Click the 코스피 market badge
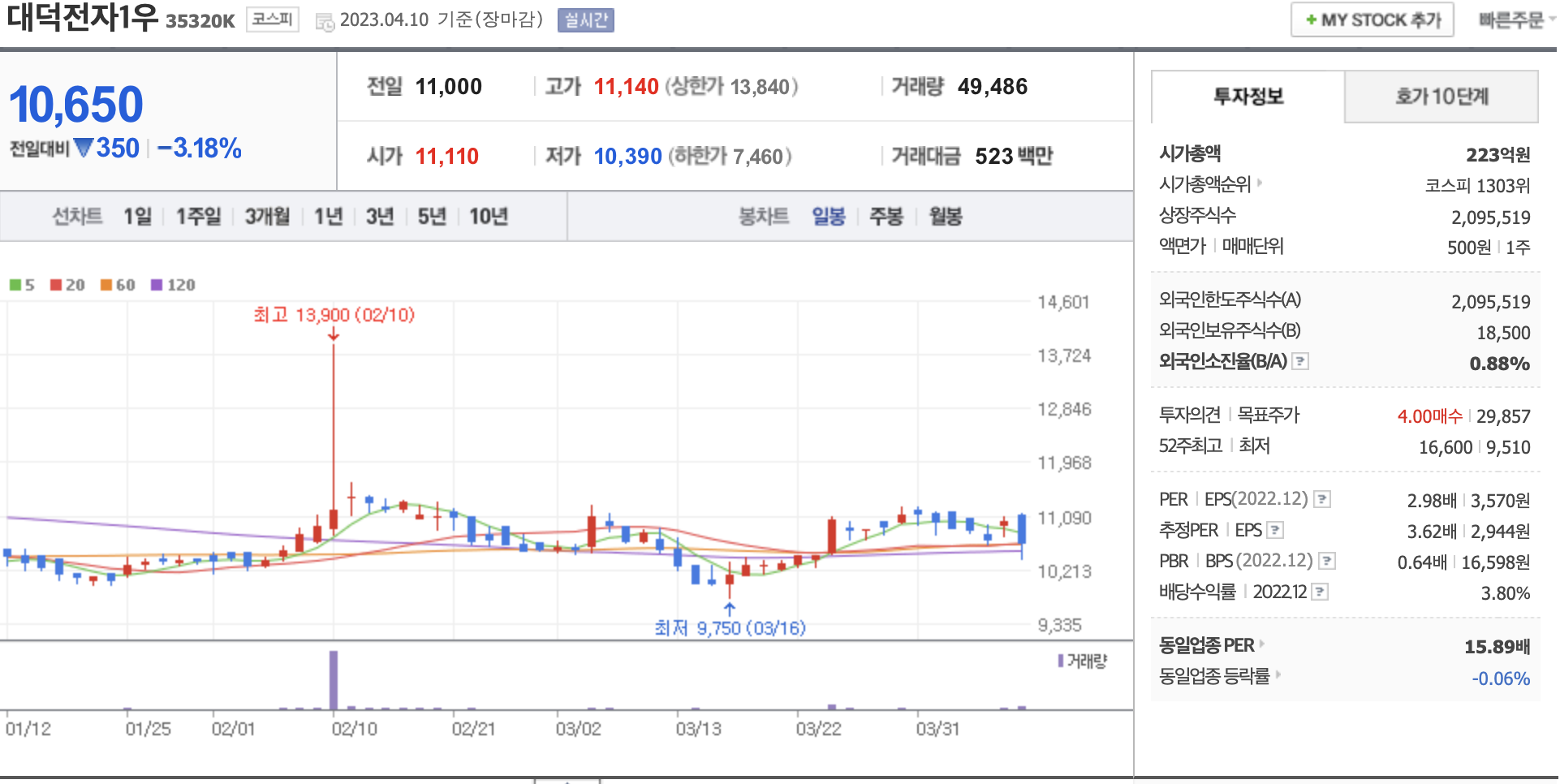 click(272, 19)
